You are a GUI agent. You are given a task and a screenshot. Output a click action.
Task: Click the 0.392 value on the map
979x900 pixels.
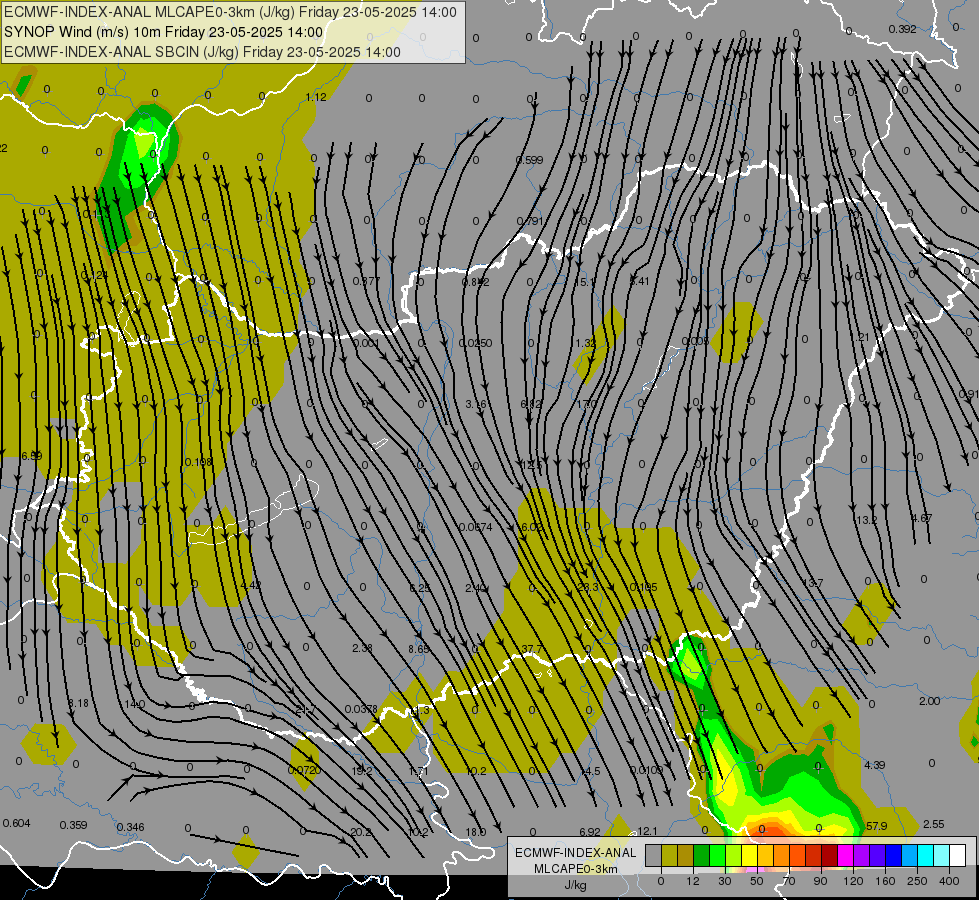click(x=902, y=29)
